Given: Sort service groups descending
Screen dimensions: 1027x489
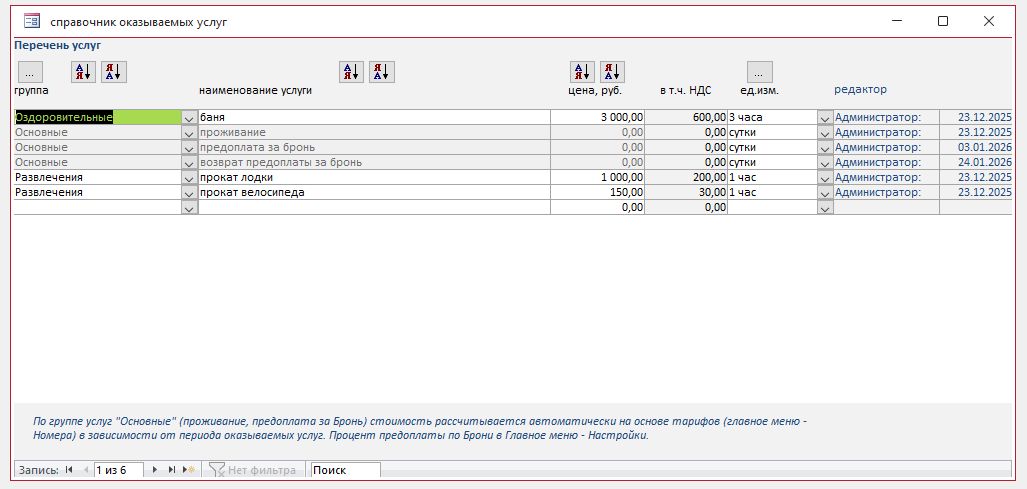Looking at the screenshot, I should [113, 72].
